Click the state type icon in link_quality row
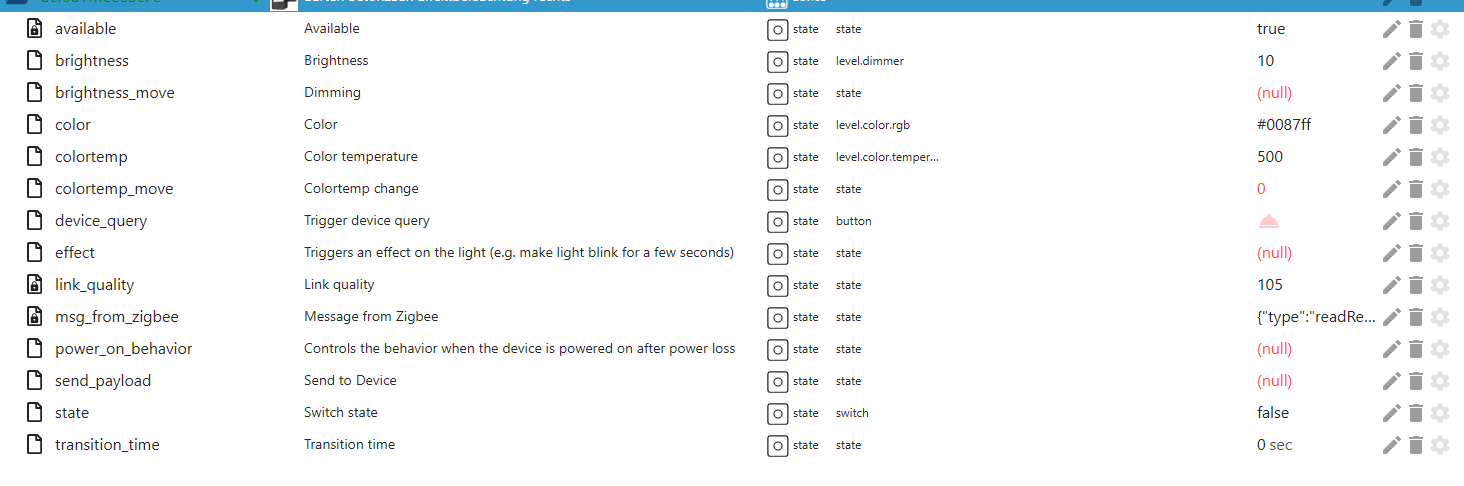This screenshot has height=486, width=1464. pyautogui.click(x=778, y=285)
